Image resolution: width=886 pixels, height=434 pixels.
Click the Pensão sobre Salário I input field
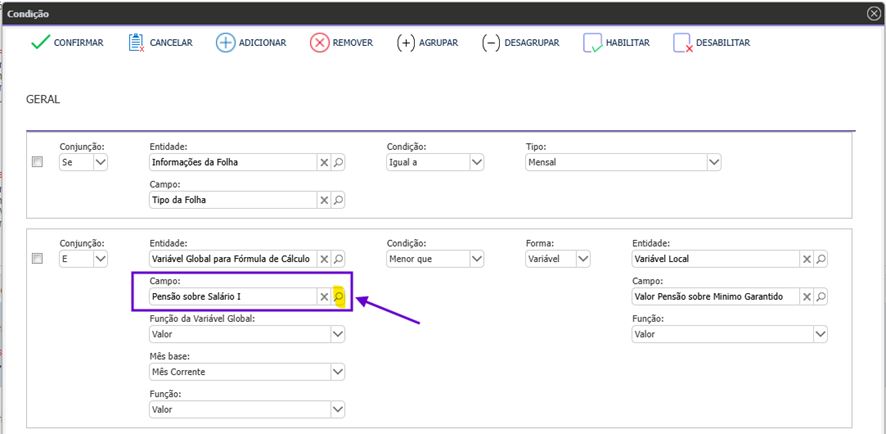point(232,297)
